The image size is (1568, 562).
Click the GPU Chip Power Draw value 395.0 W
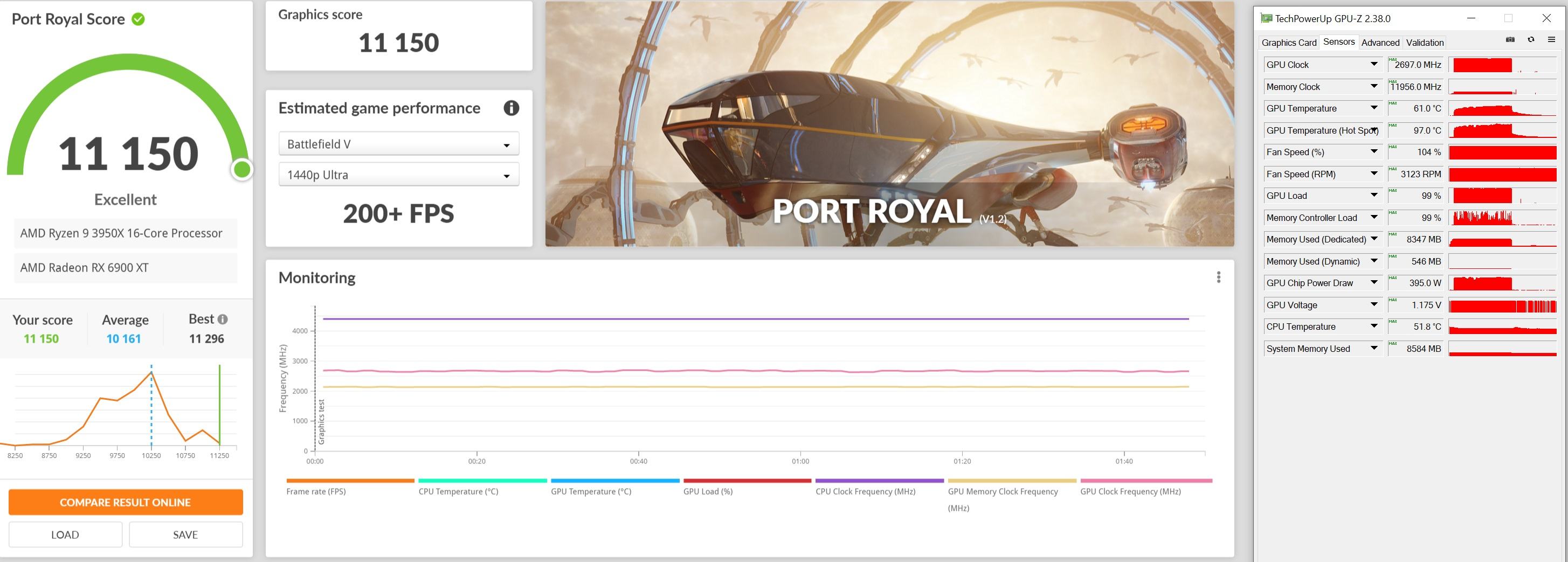tap(1417, 283)
